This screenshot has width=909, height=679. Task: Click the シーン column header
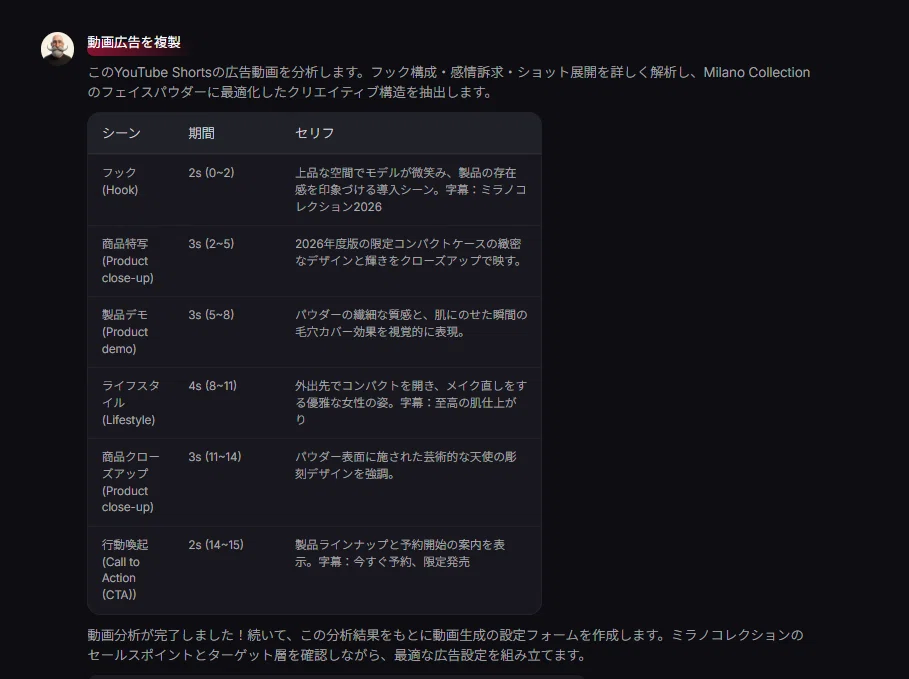[x=121, y=133]
